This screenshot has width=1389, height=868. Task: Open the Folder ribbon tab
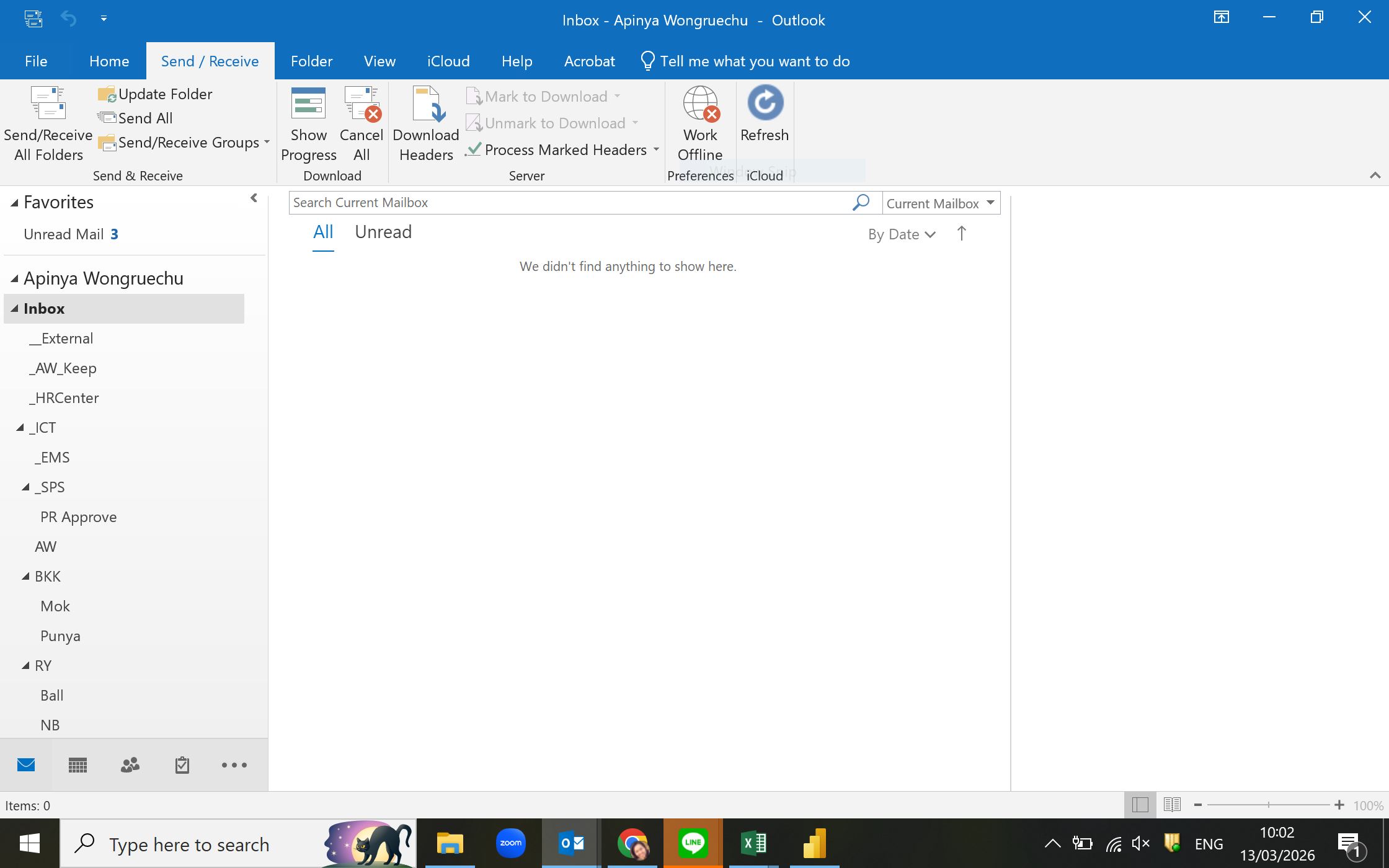[311, 61]
